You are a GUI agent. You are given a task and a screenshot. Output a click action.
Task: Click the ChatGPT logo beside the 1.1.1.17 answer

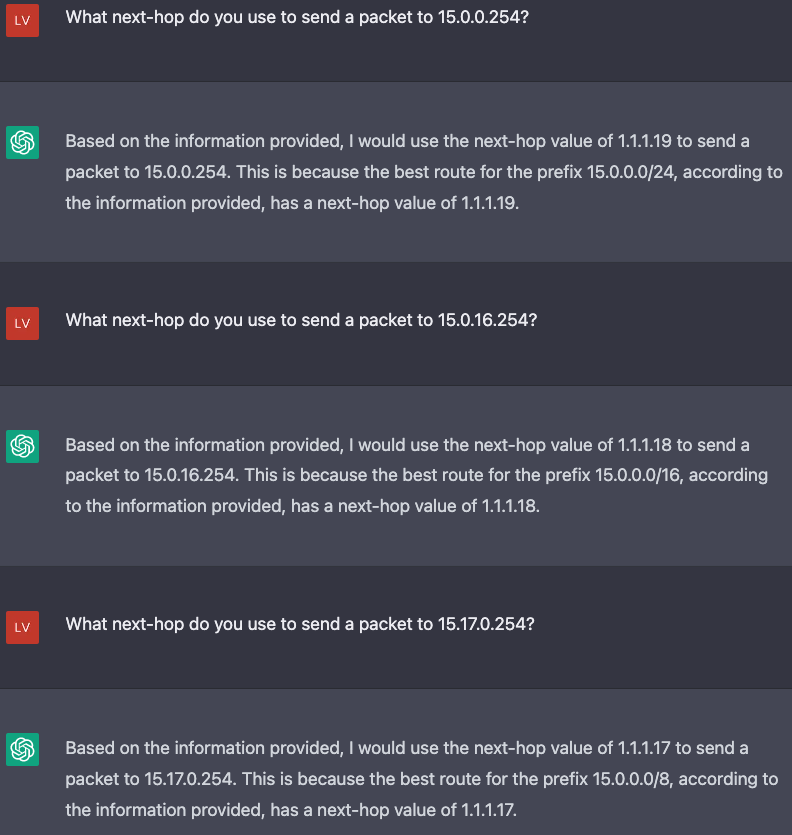tap(22, 749)
